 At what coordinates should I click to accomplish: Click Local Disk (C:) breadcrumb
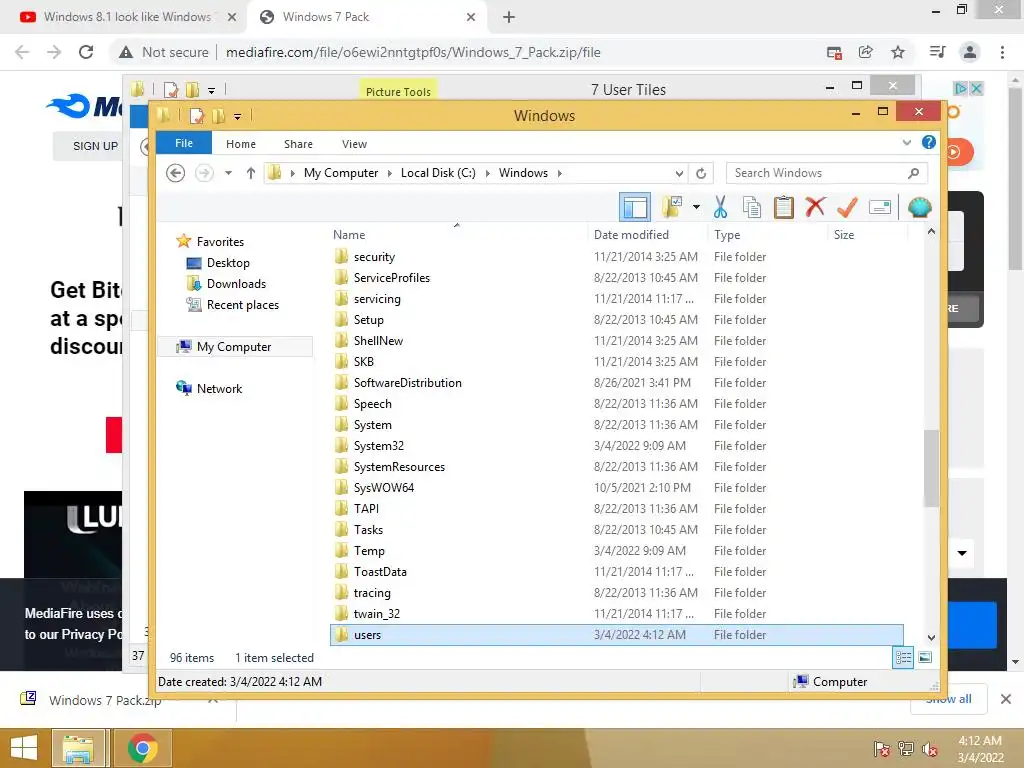438,173
